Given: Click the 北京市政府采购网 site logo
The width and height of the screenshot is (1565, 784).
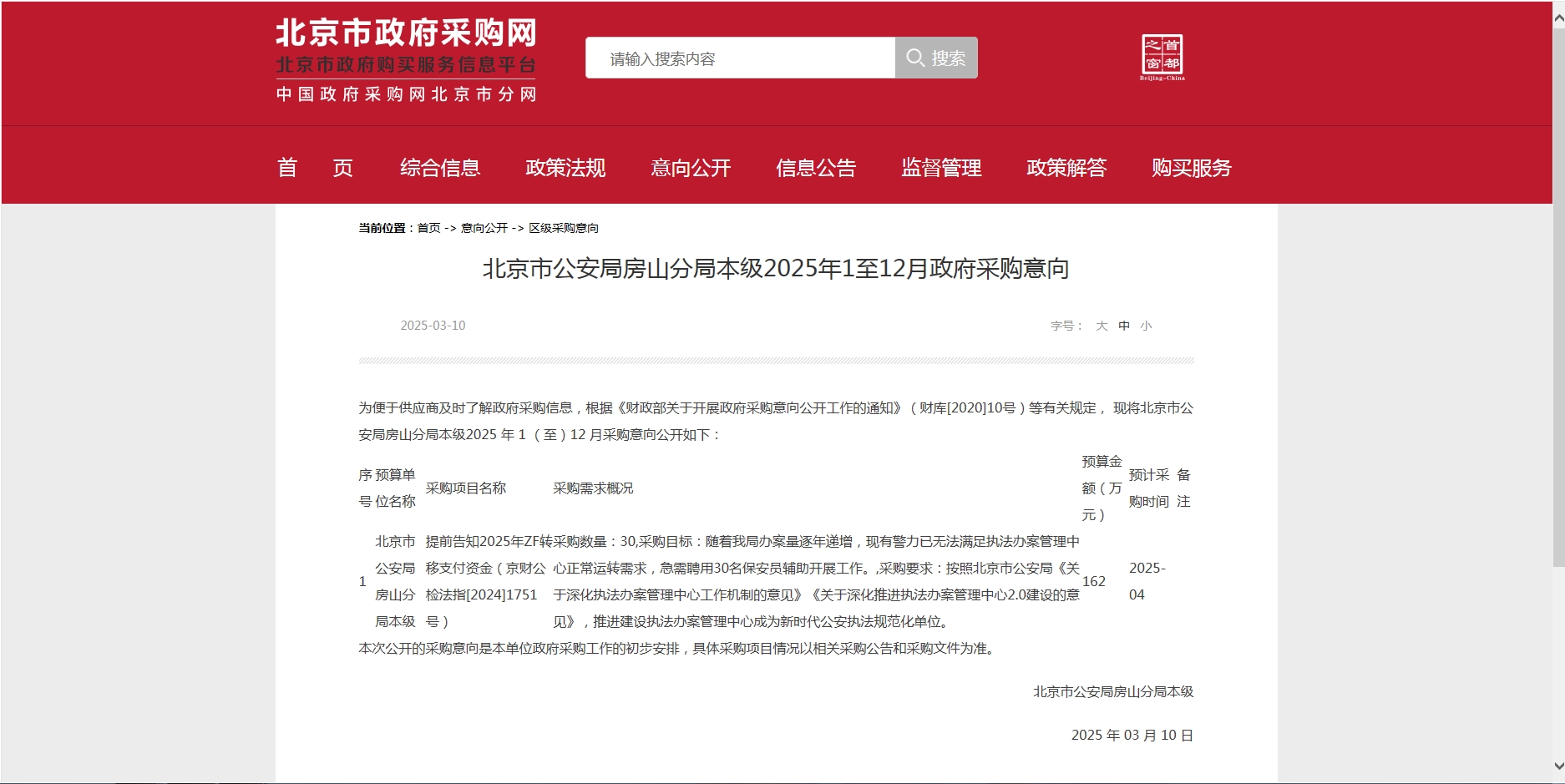Looking at the screenshot, I should point(406,60).
